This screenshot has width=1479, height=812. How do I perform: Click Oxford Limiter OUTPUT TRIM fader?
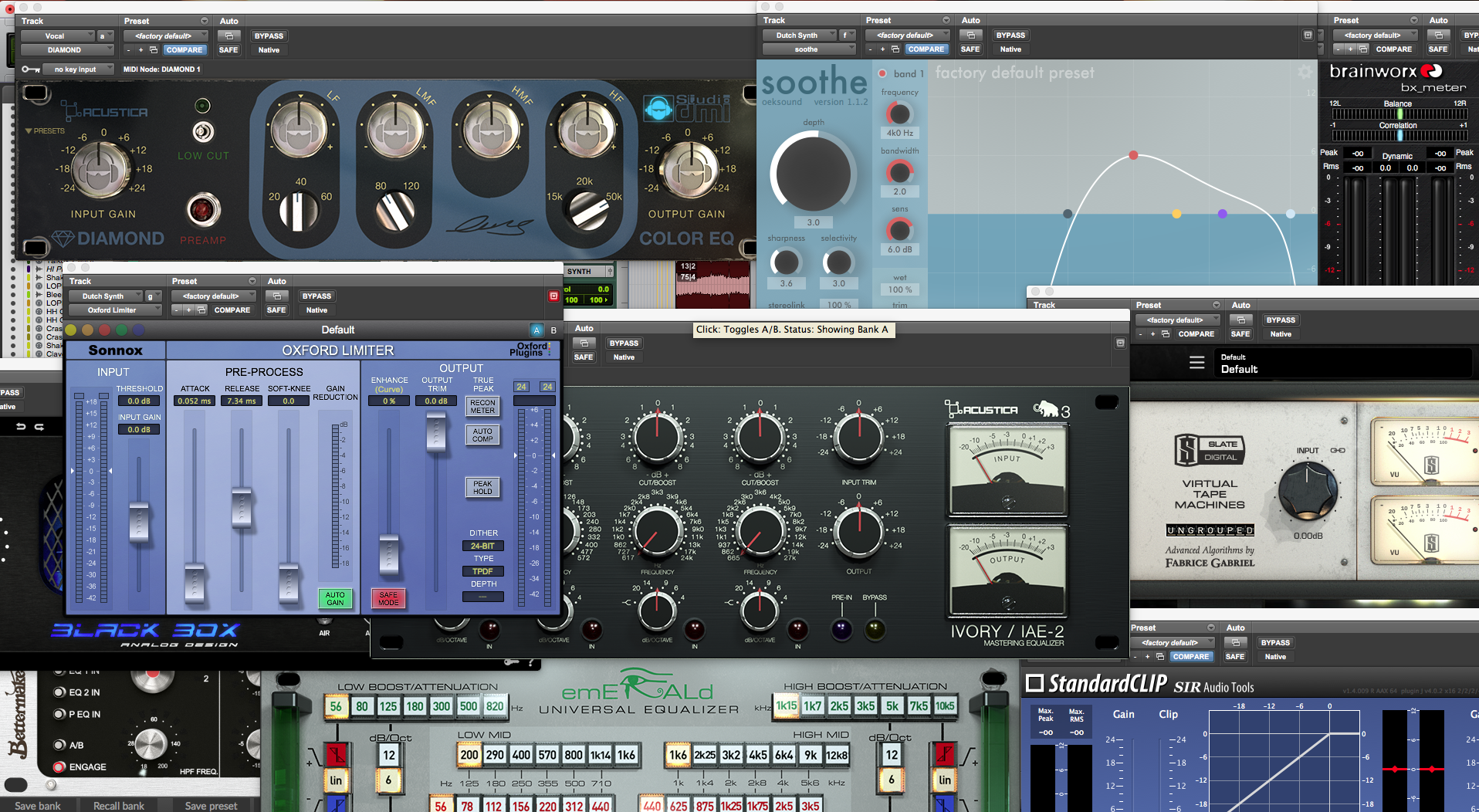tap(436, 431)
